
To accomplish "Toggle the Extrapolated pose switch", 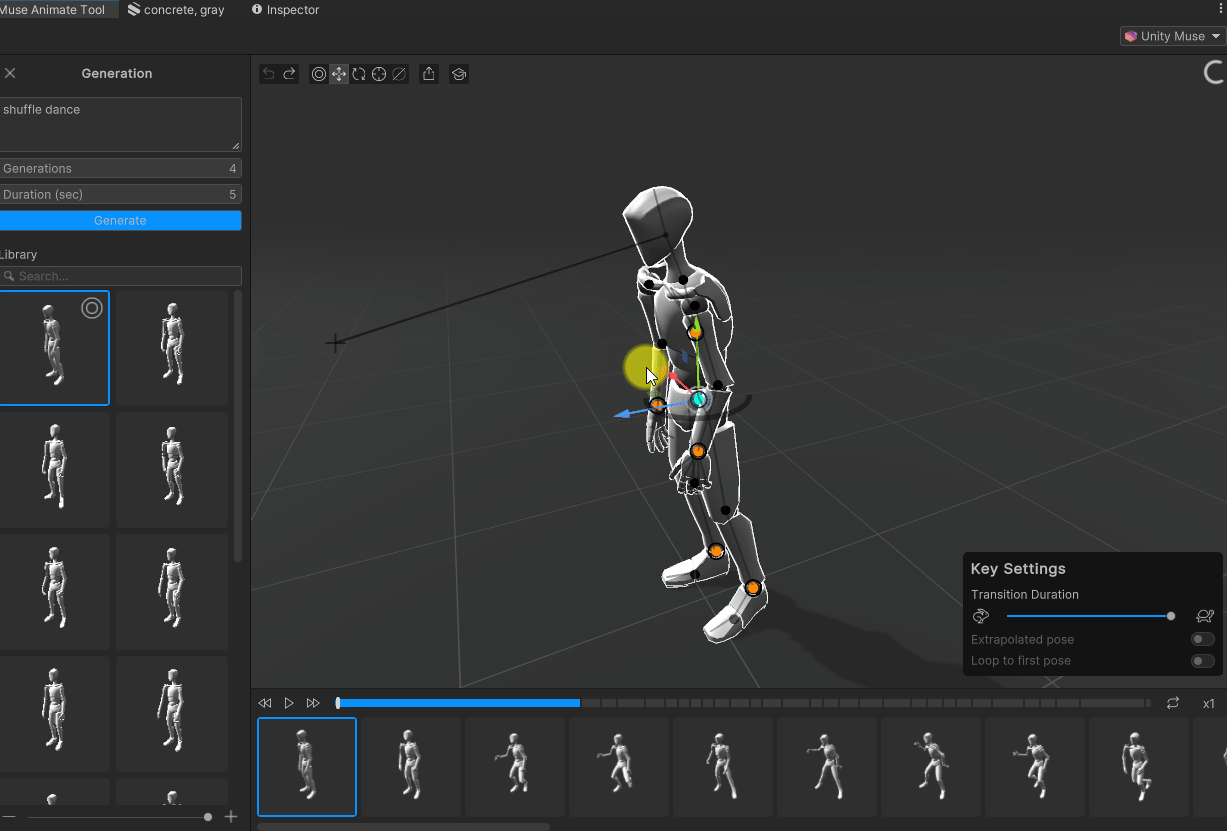I will pos(1203,639).
